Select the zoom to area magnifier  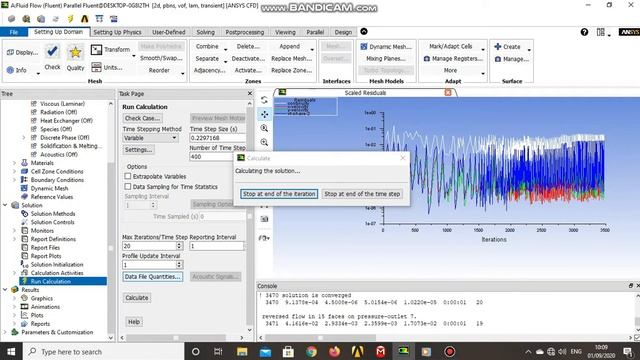pyautogui.click(x=264, y=142)
